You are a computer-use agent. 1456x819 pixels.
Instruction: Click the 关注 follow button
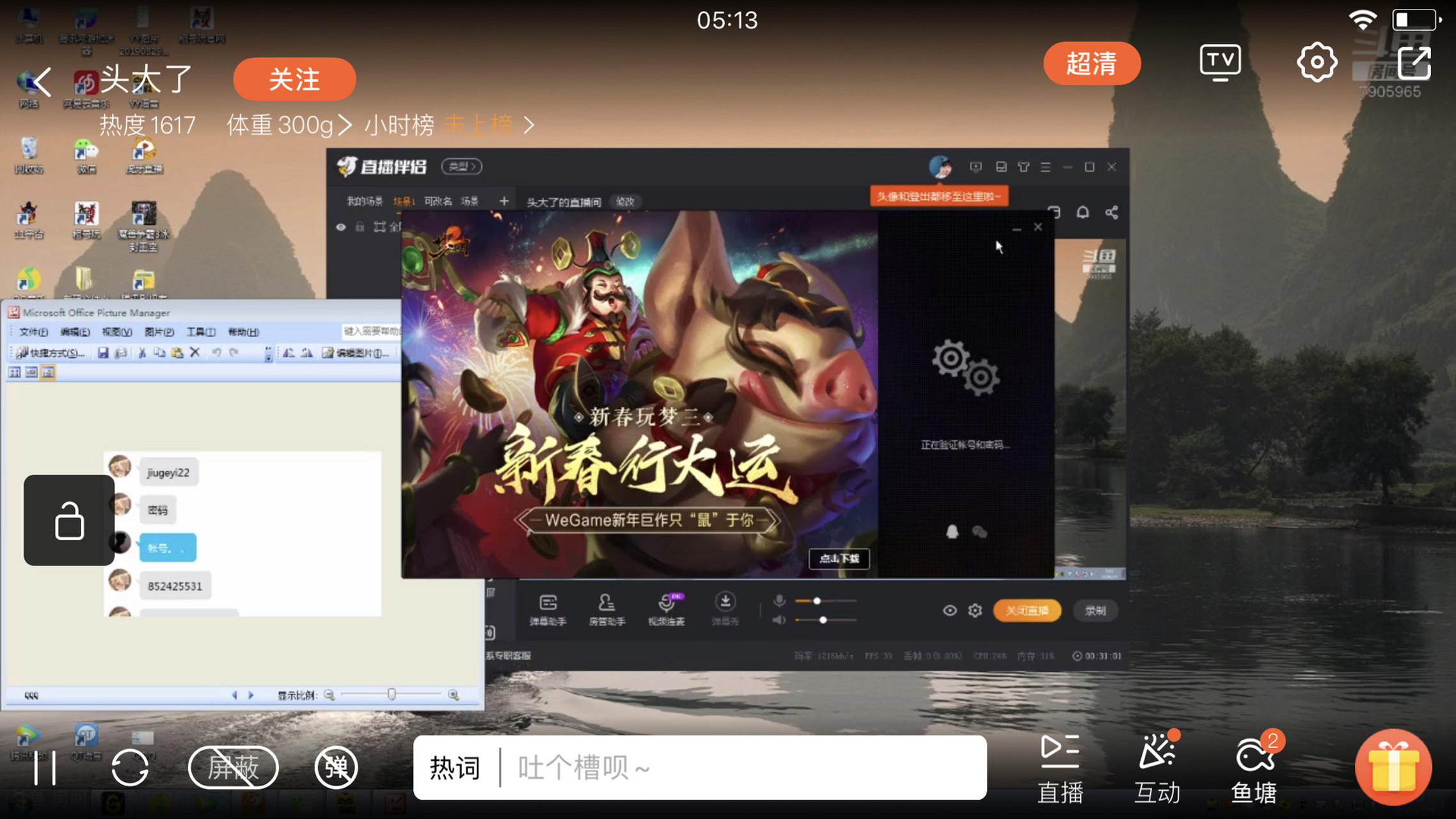point(294,79)
